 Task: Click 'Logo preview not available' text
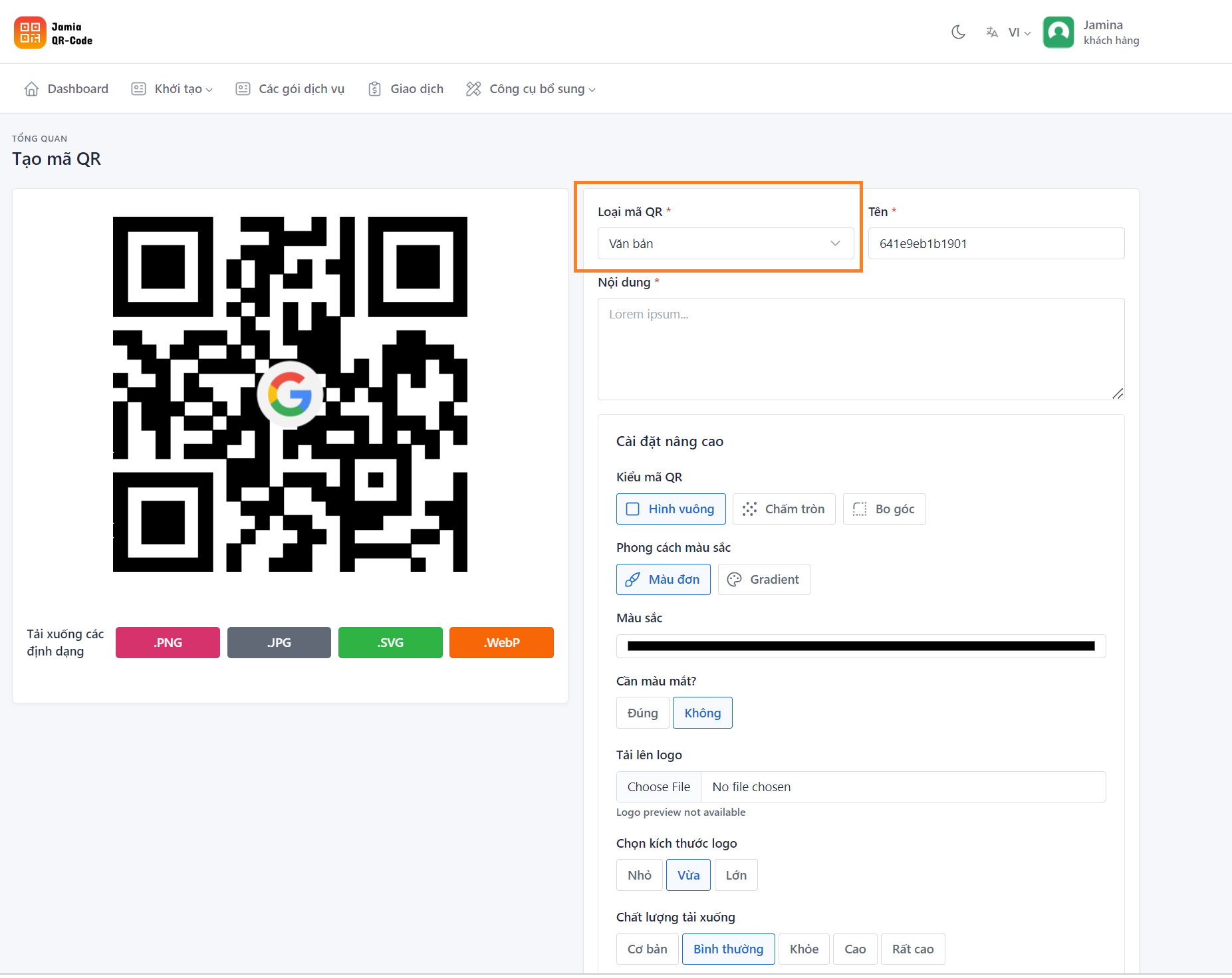681,812
